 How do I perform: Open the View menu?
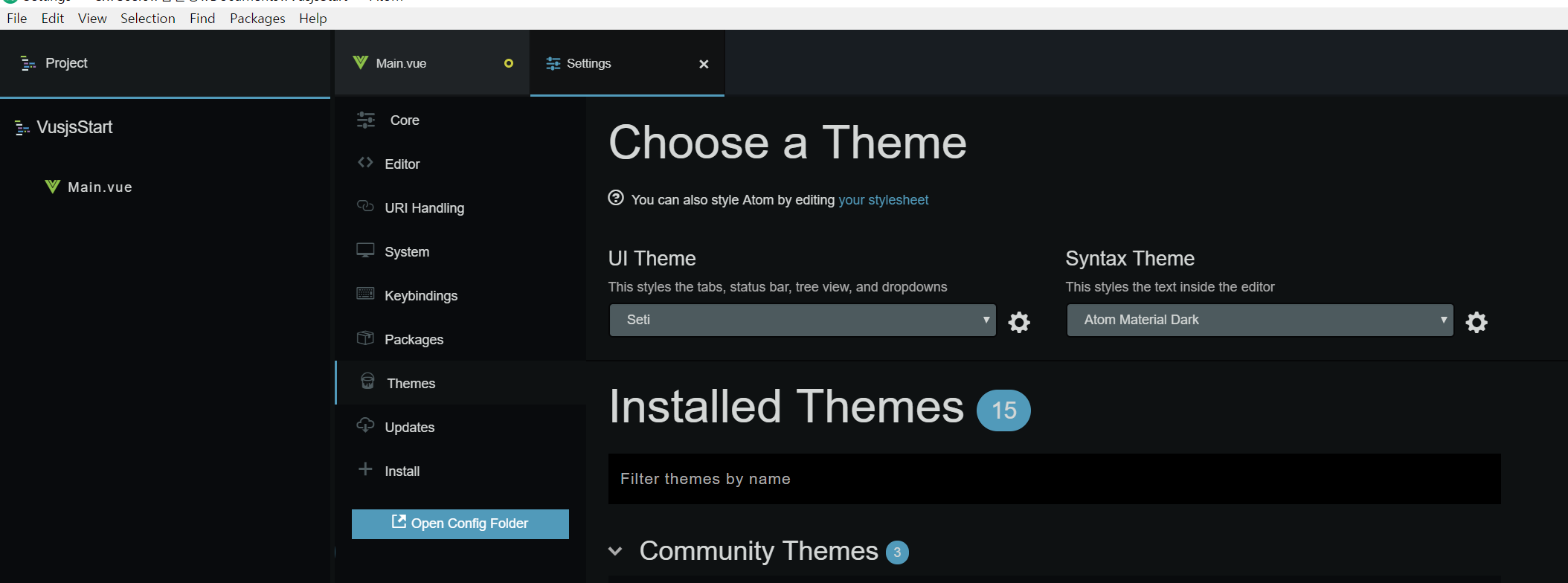(x=92, y=19)
